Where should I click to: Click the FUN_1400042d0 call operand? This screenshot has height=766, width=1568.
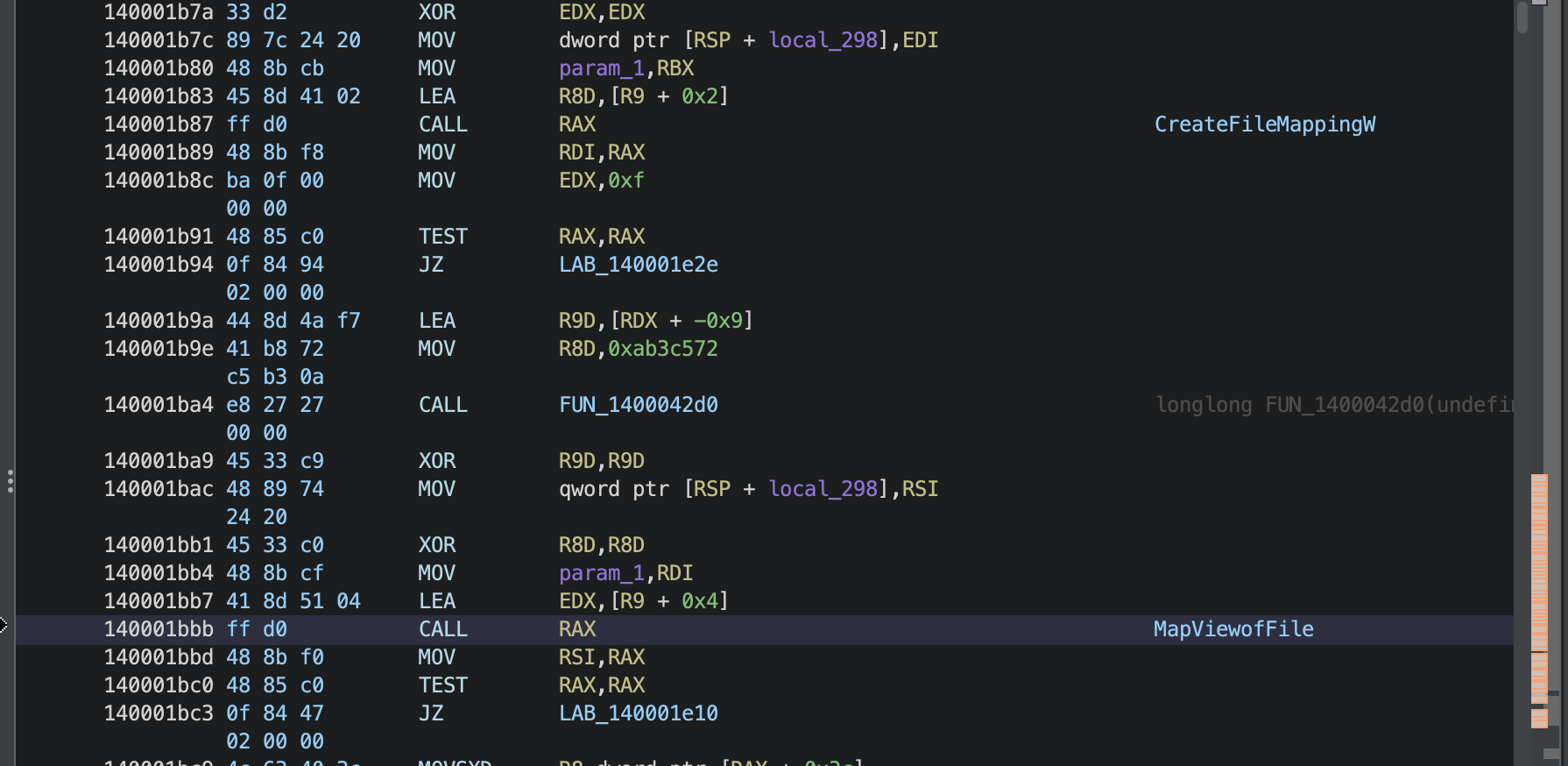[x=639, y=405]
